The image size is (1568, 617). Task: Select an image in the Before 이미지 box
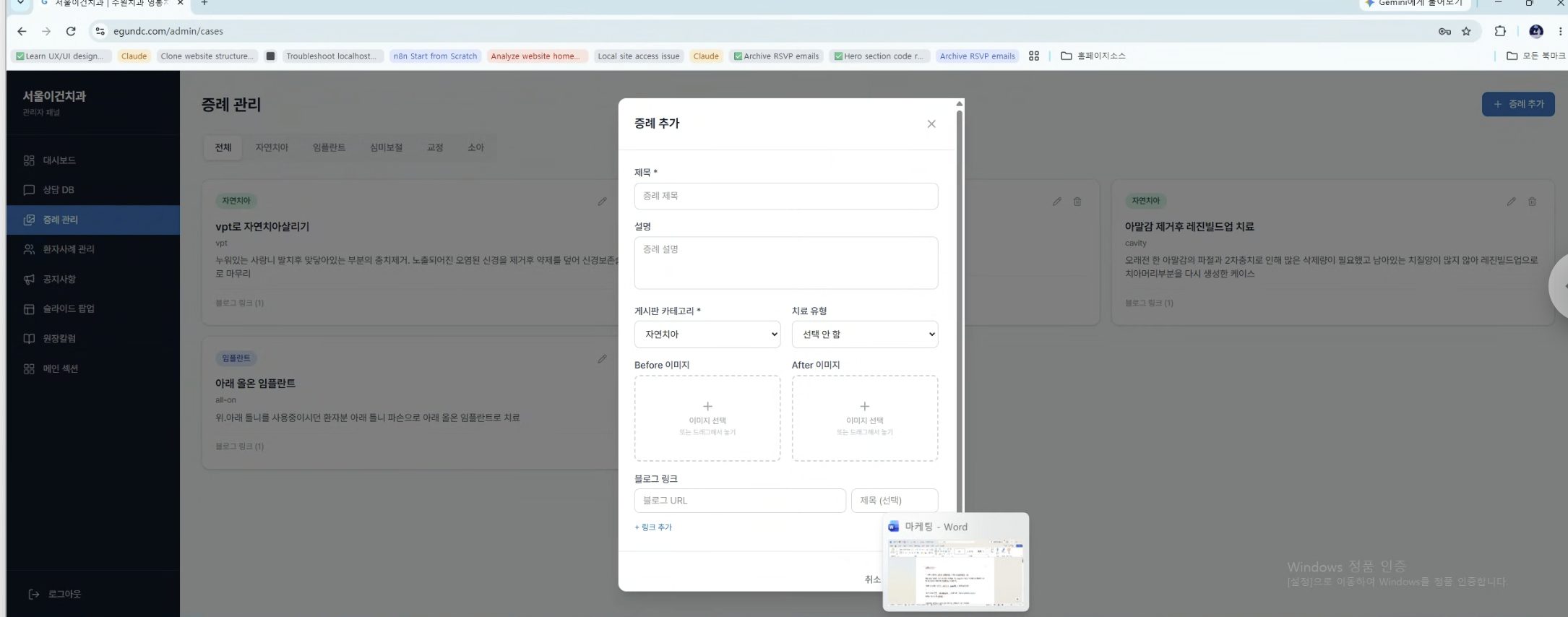[x=707, y=418]
